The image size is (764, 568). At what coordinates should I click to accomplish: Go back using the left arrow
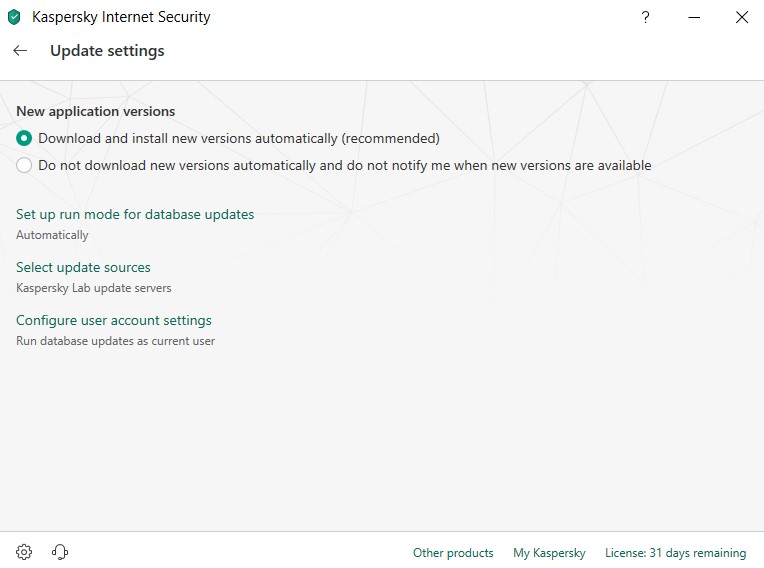click(x=20, y=50)
